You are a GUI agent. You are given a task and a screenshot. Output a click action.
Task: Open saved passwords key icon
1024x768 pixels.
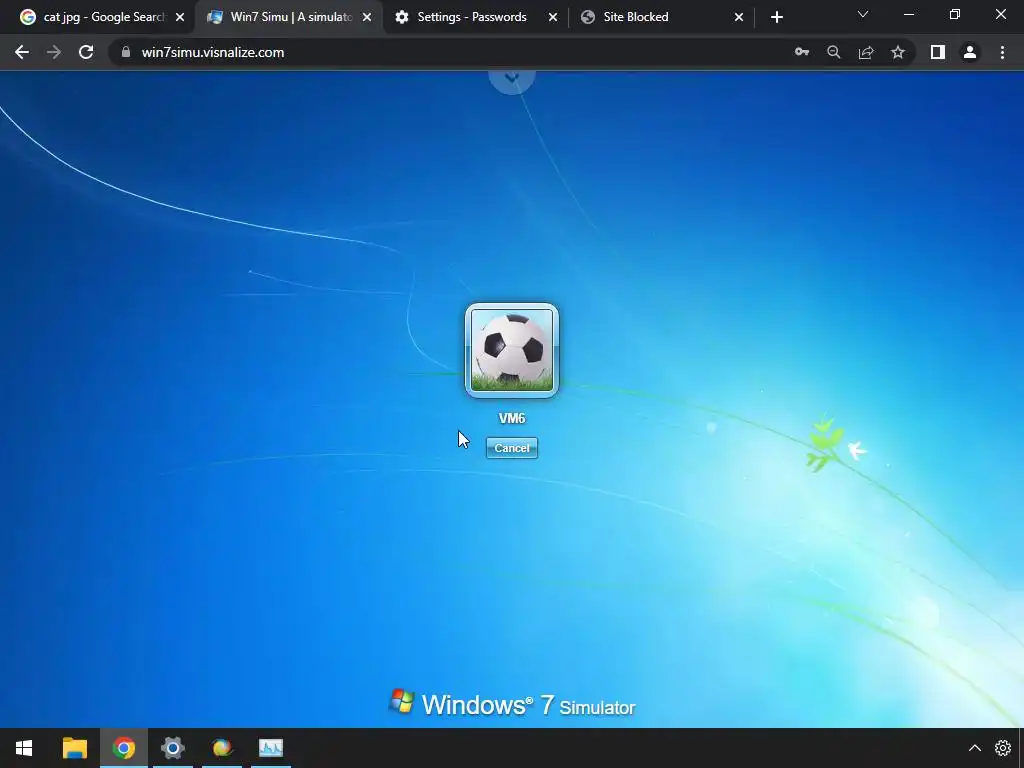point(802,52)
